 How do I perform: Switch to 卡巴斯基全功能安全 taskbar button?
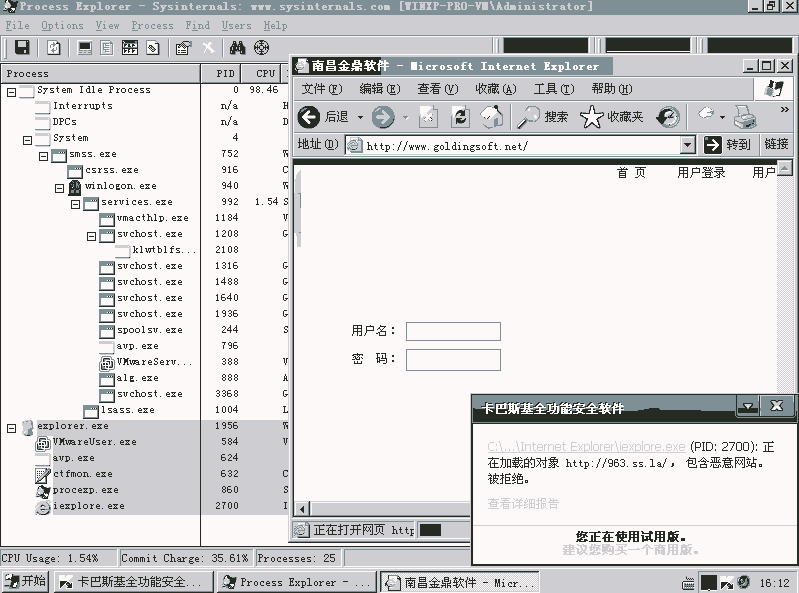coord(135,582)
